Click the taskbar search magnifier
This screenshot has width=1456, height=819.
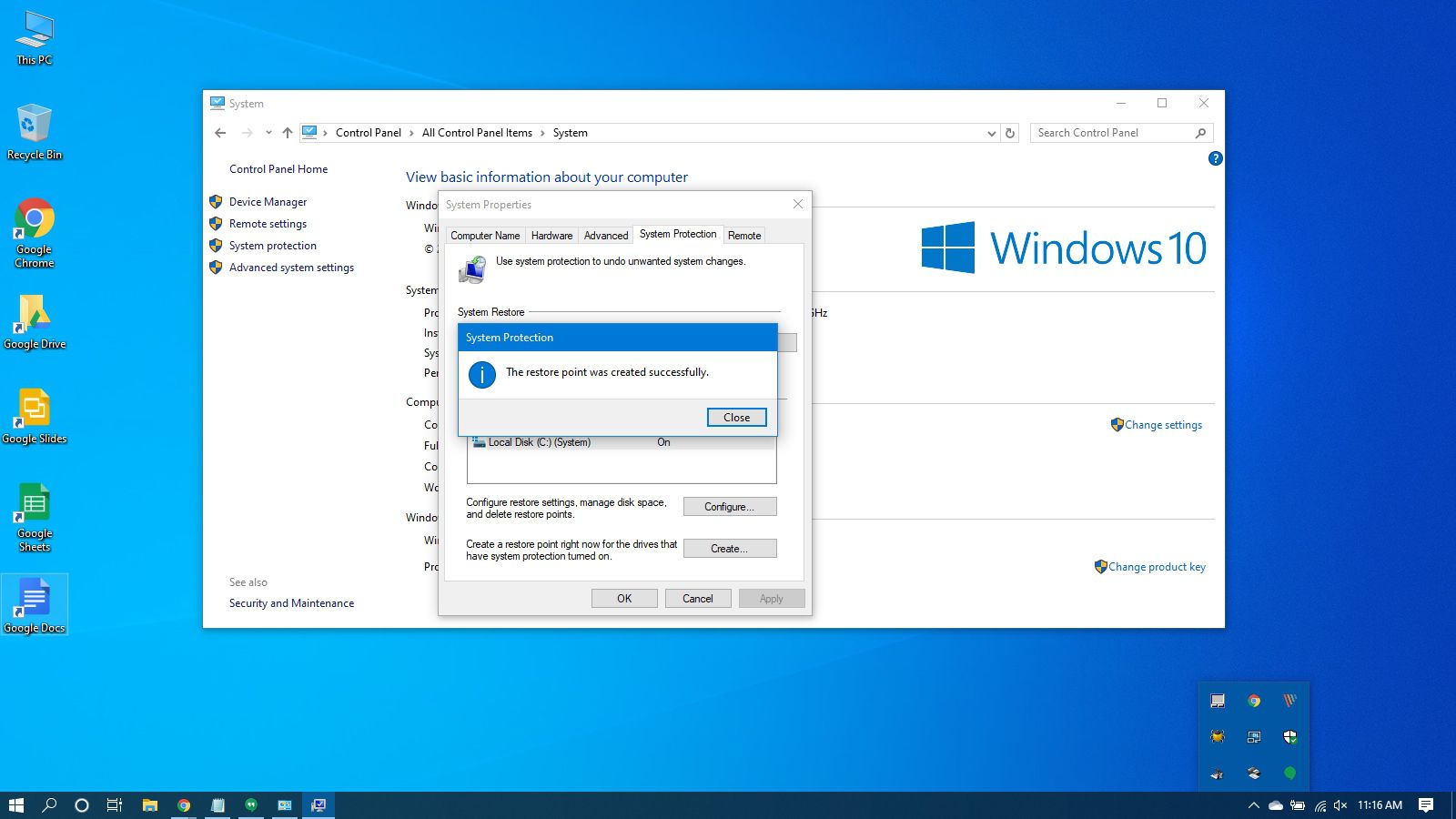[49, 805]
